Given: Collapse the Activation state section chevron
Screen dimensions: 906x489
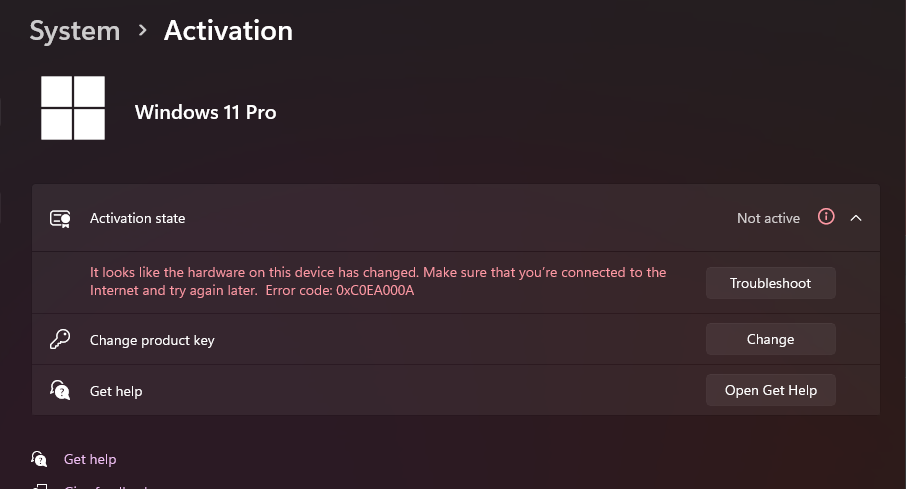Looking at the screenshot, I should pos(856,218).
